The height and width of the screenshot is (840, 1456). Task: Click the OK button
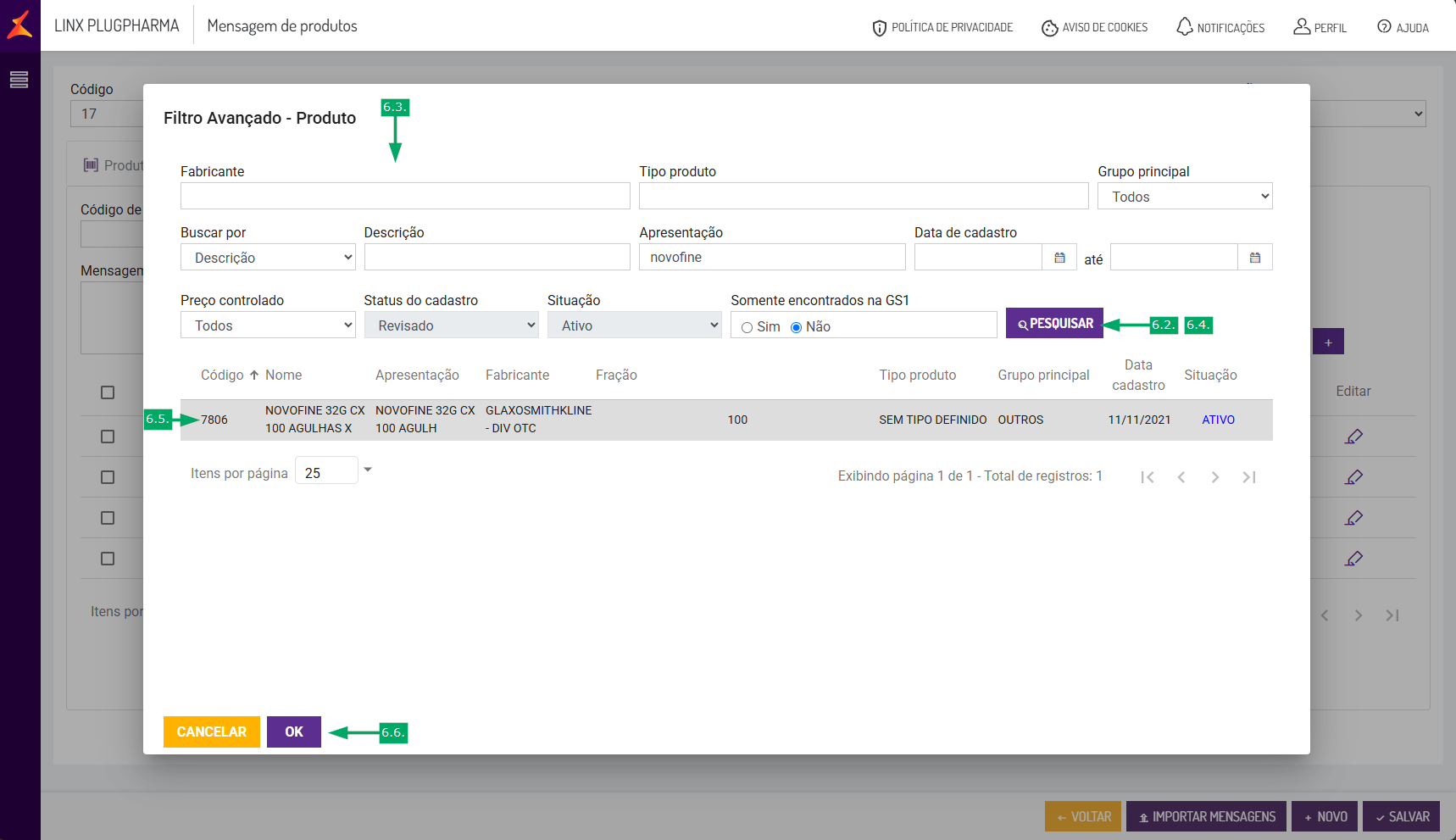coord(294,732)
